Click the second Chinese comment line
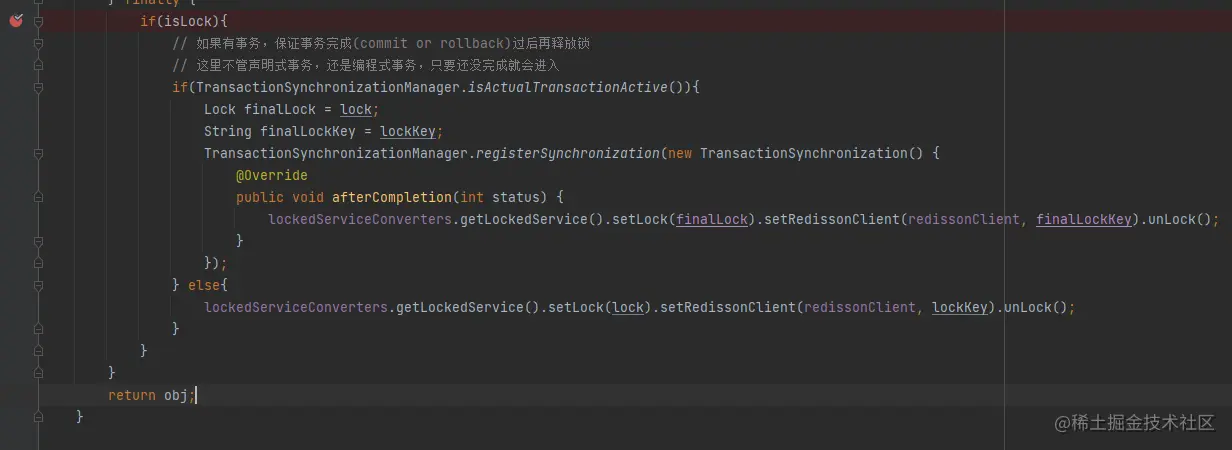Image resolution: width=1232 pixels, height=450 pixels. click(x=366, y=65)
